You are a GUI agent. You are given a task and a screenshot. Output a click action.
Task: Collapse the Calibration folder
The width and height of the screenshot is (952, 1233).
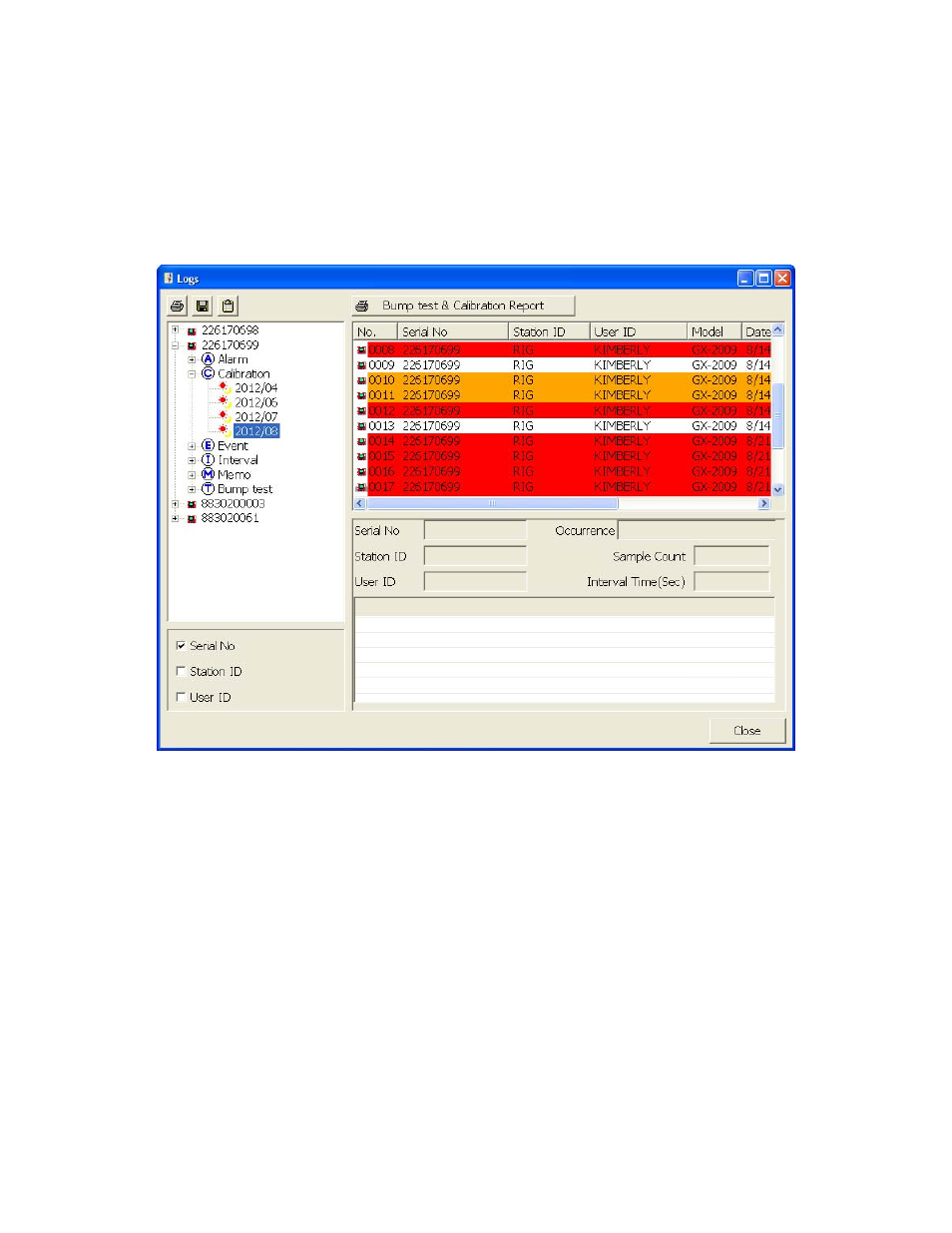pos(193,374)
